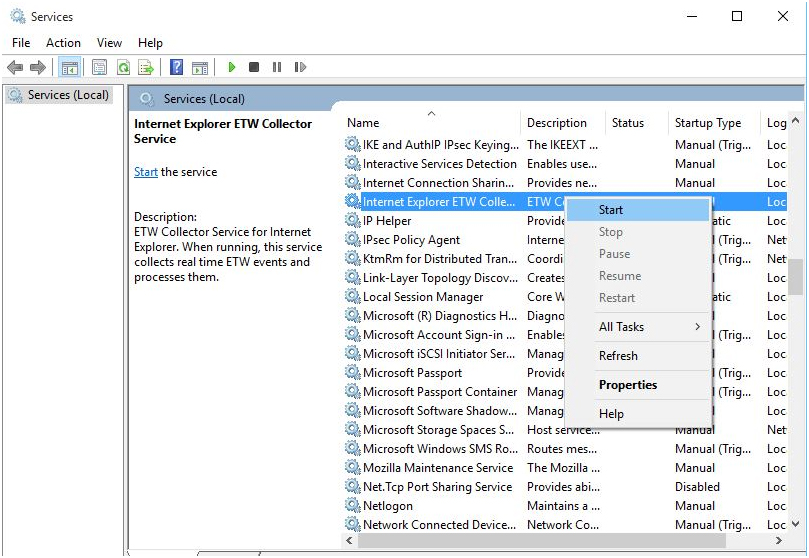Select the Internet Connection Sharing service row
Image resolution: width=809 pixels, height=558 pixels.
pyautogui.click(x=565, y=183)
